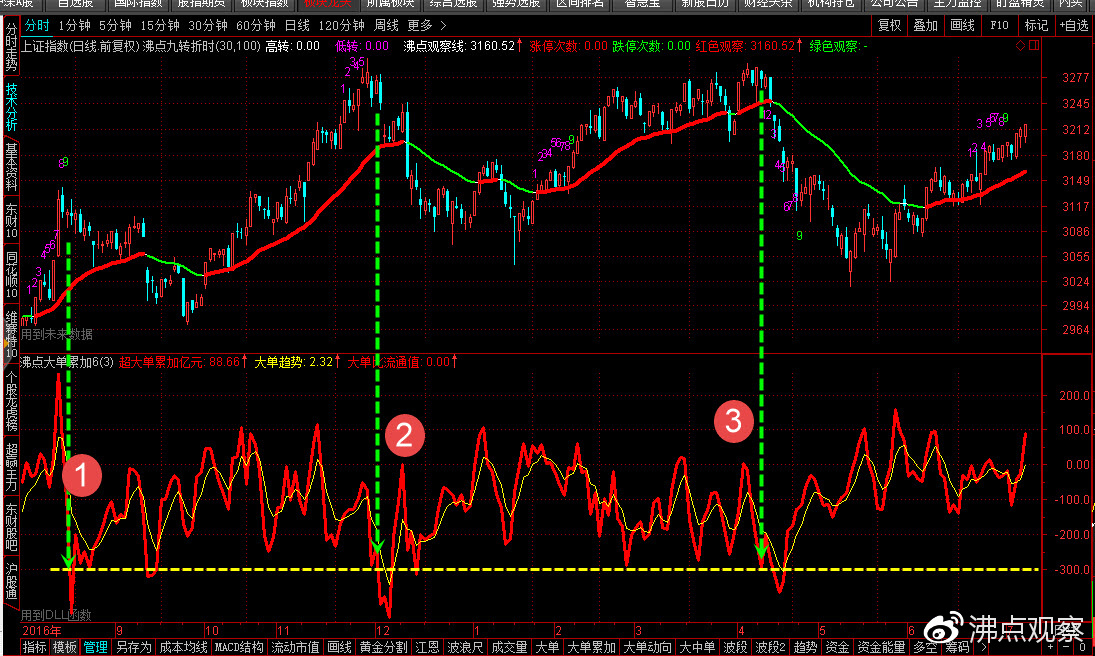Click the square window icon in chart header
Image resolution: width=1095 pixels, height=656 pixels.
(1034, 46)
